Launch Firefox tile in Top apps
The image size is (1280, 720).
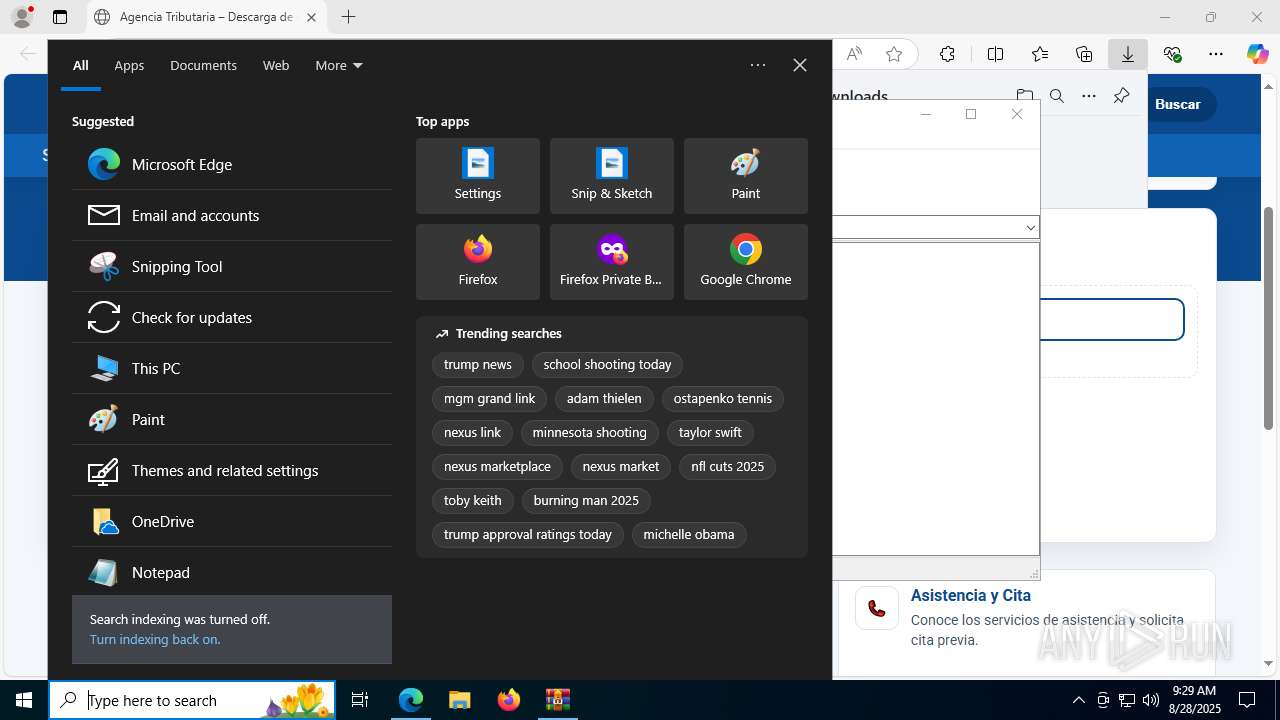click(x=478, y=262)
